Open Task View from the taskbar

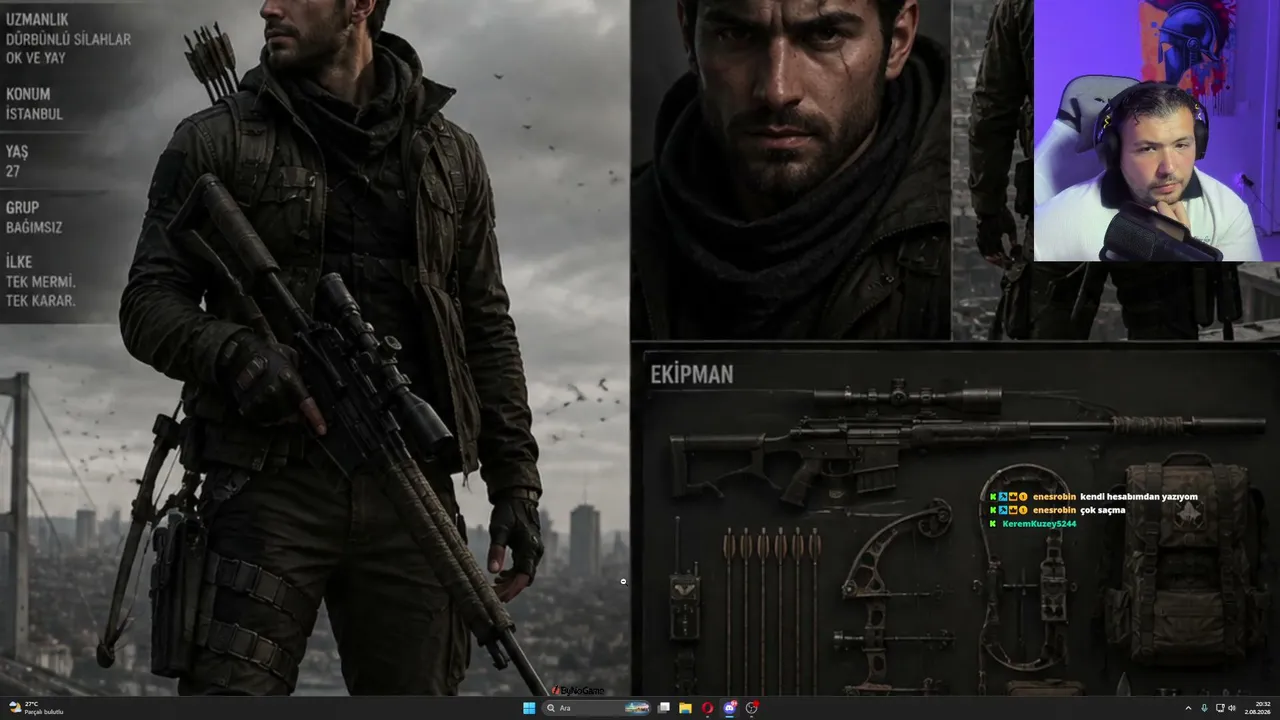pos(663,708)
